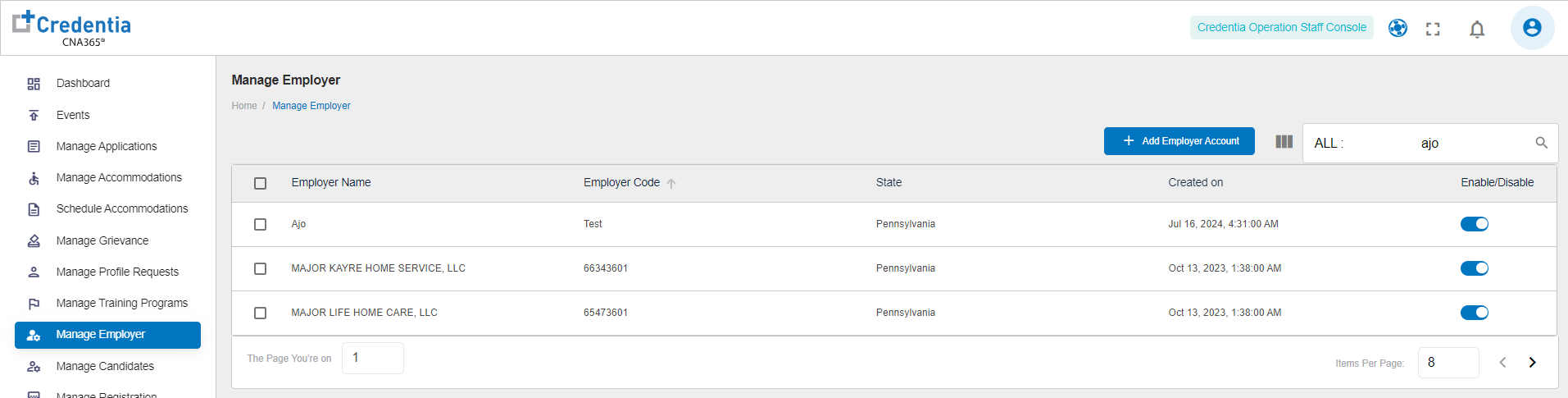Open the ALL search filter dropdown
The image size is (1568, 398).
(x=1329, y=144)
